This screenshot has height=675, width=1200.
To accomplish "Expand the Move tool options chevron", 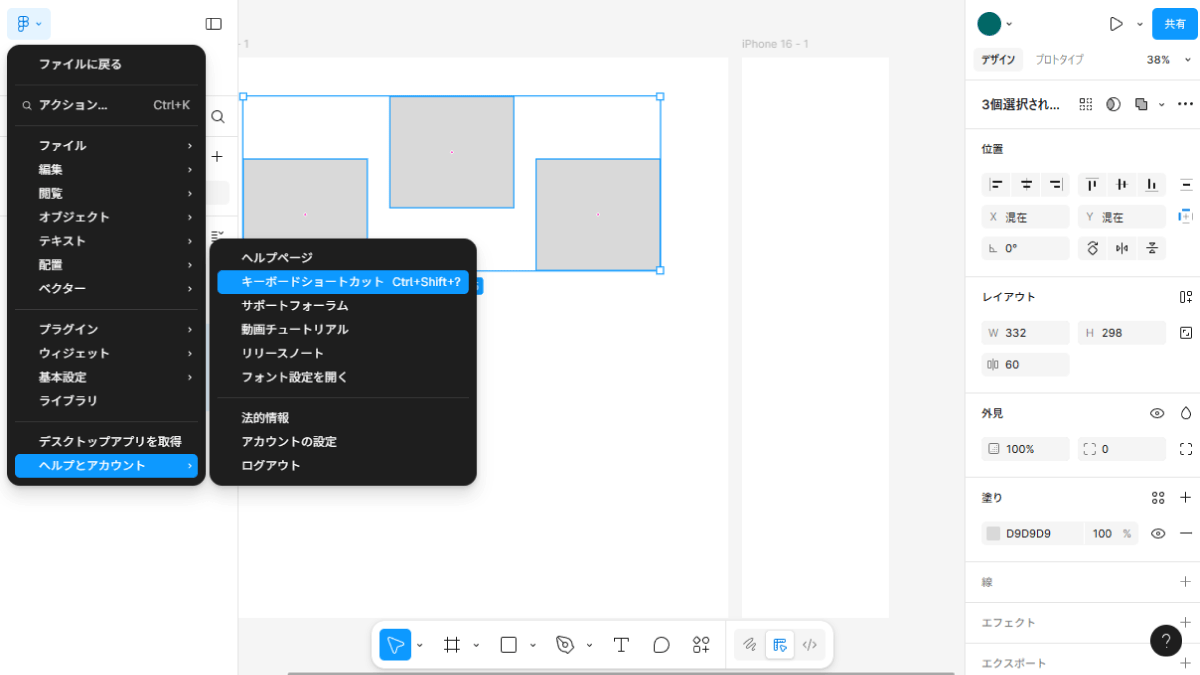I will 420,645.
